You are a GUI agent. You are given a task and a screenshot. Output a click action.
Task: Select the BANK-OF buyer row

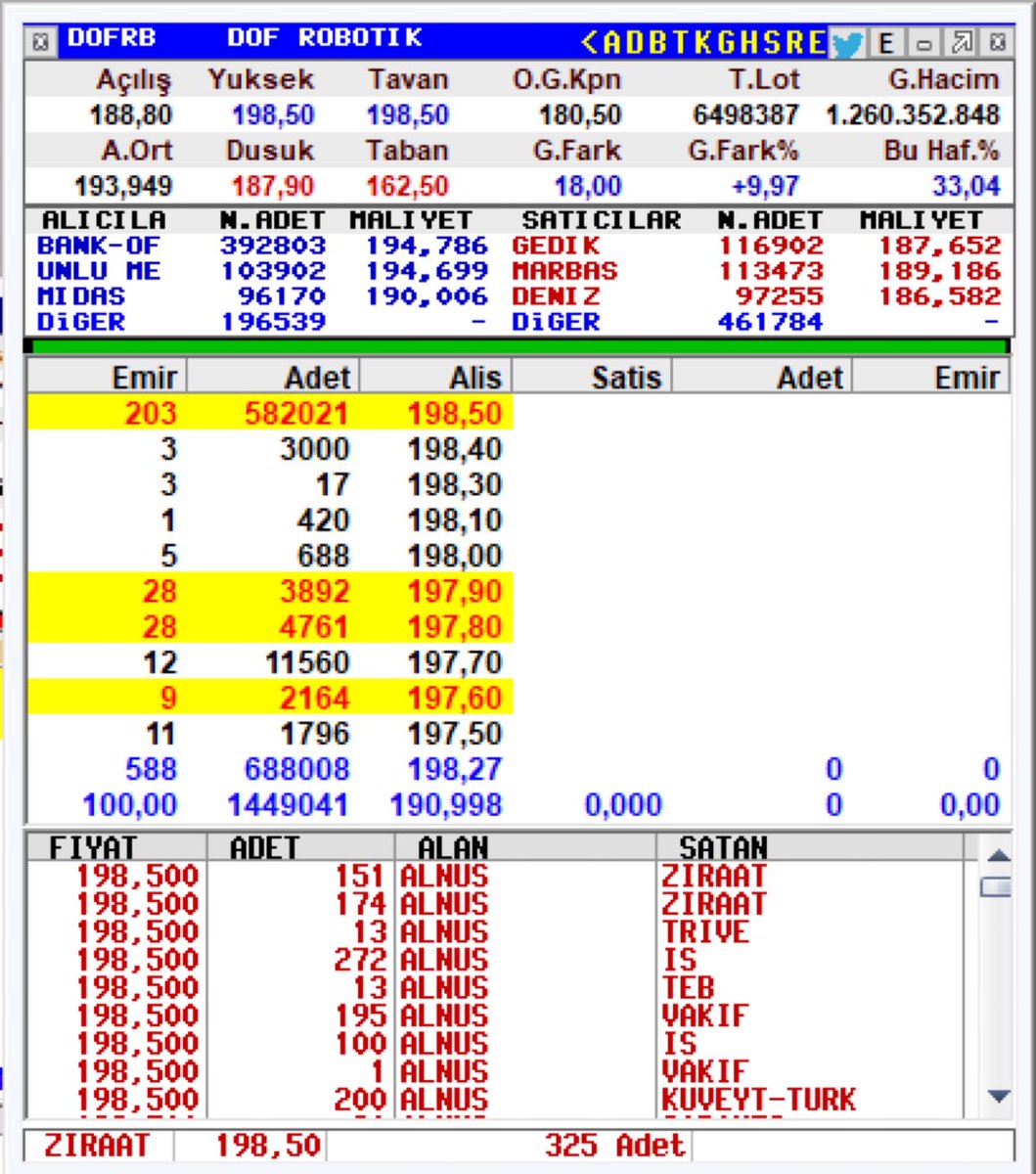(x=262, y=246)
